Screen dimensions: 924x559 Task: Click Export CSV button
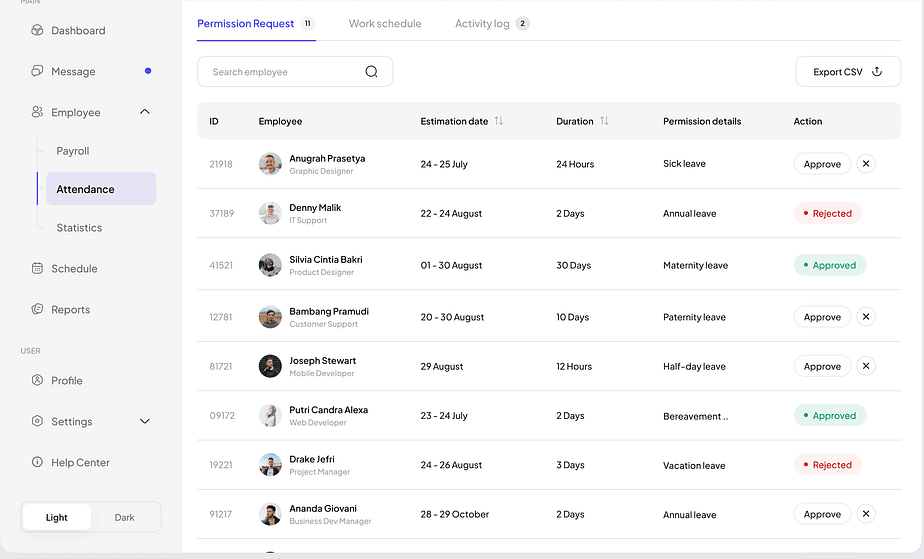coord(847,72)
